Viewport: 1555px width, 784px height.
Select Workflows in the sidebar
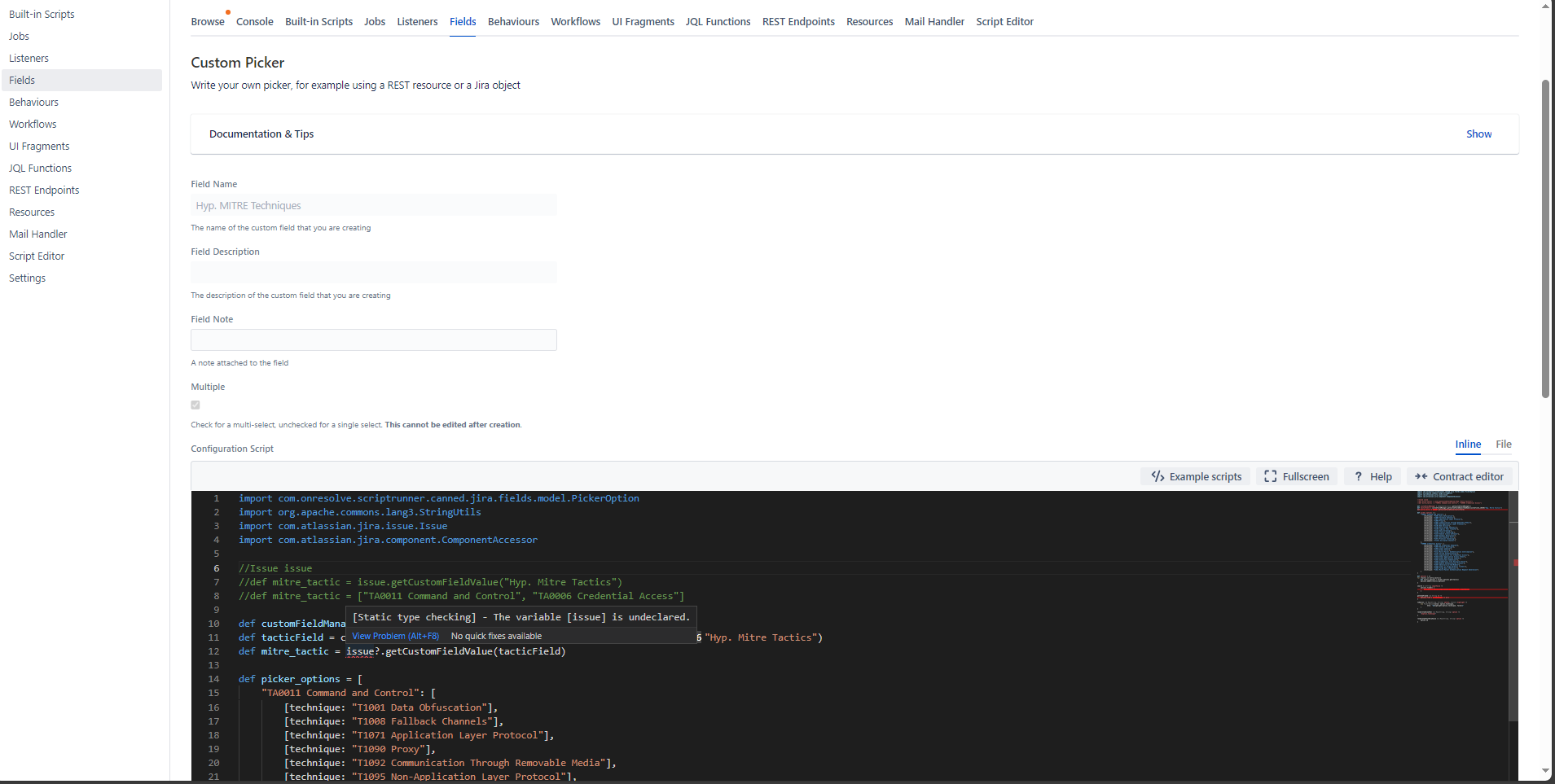[32, 124]
